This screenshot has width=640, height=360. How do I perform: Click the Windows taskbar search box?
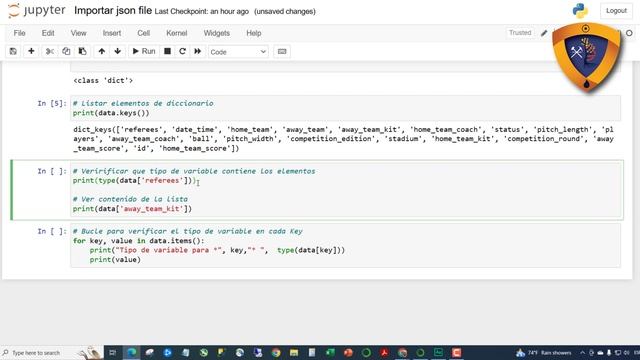51,353
